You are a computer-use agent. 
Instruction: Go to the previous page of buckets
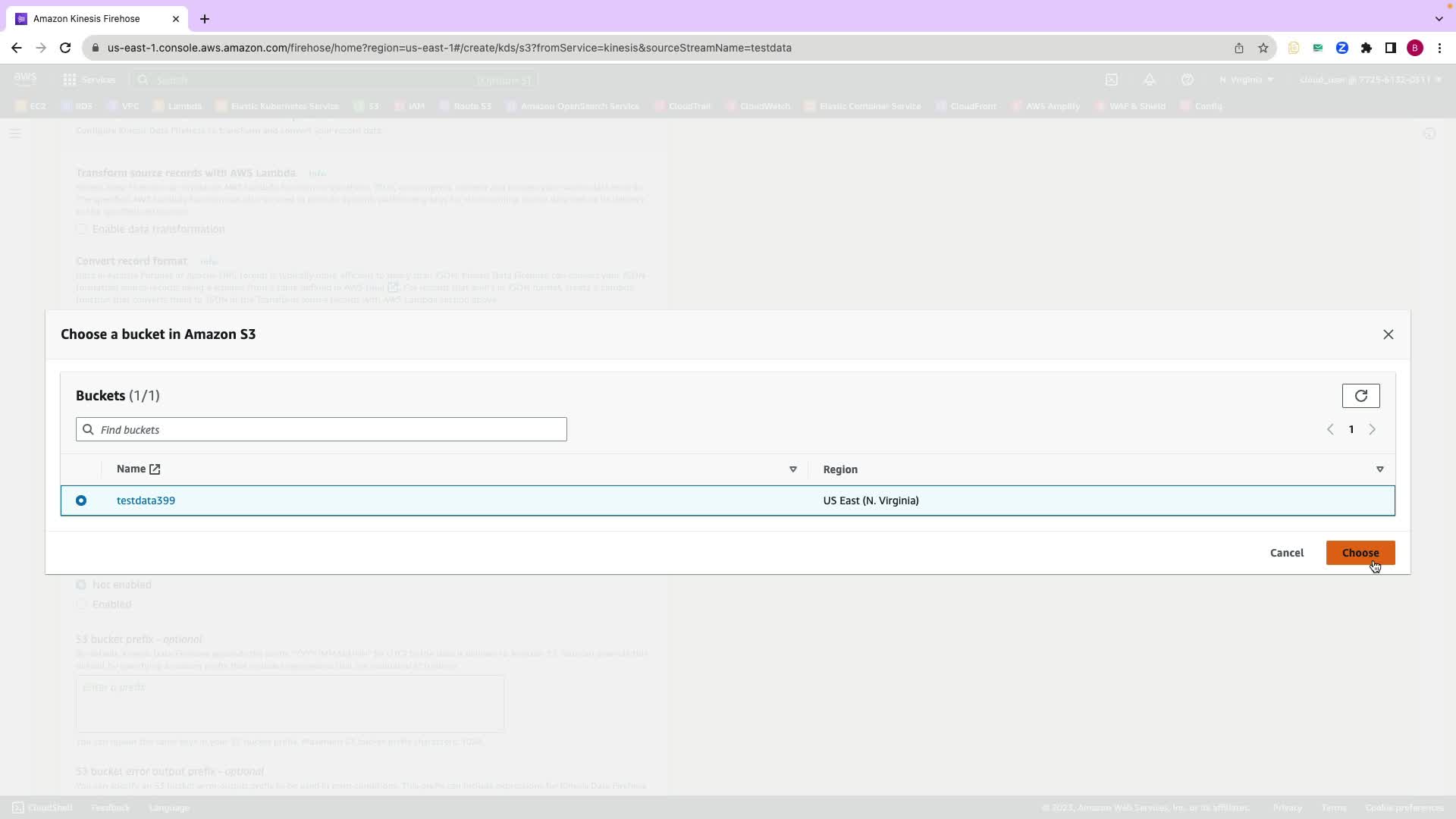click(x=1330, y=430)
